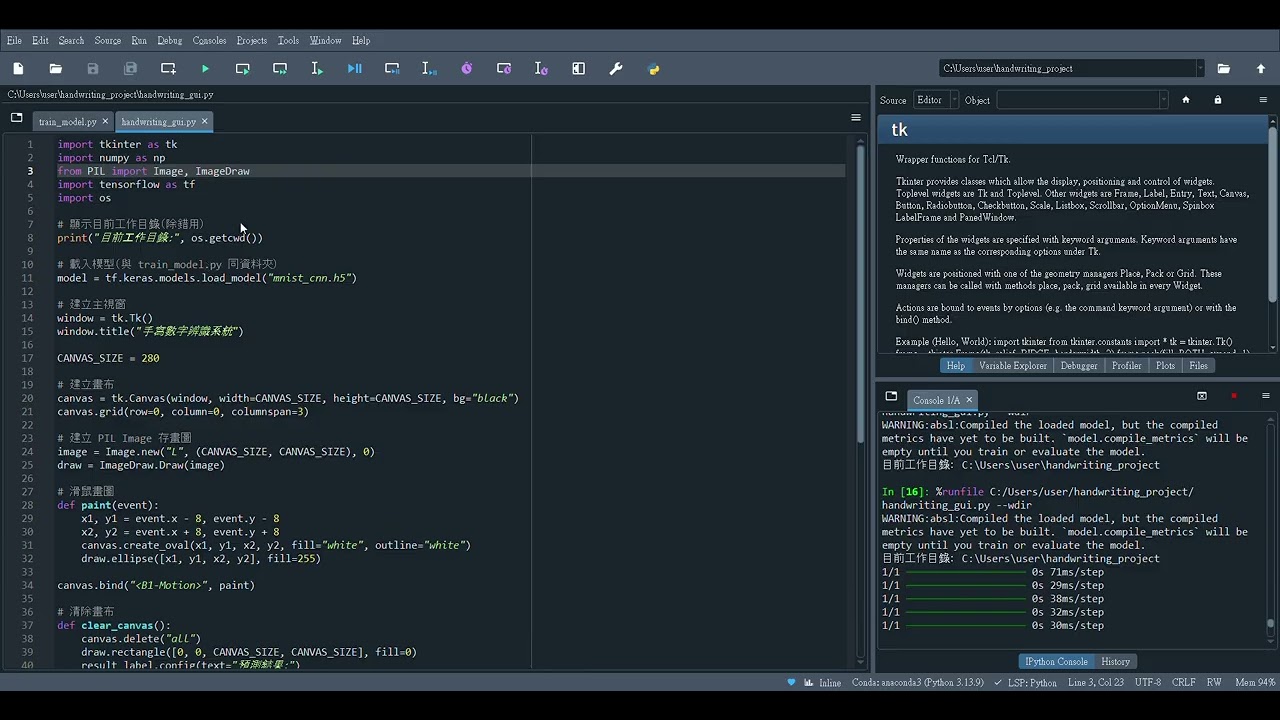The height and width of the screenshot is (720, 1280).
Task: Open the File menu
Action: [x=14, y=41]
